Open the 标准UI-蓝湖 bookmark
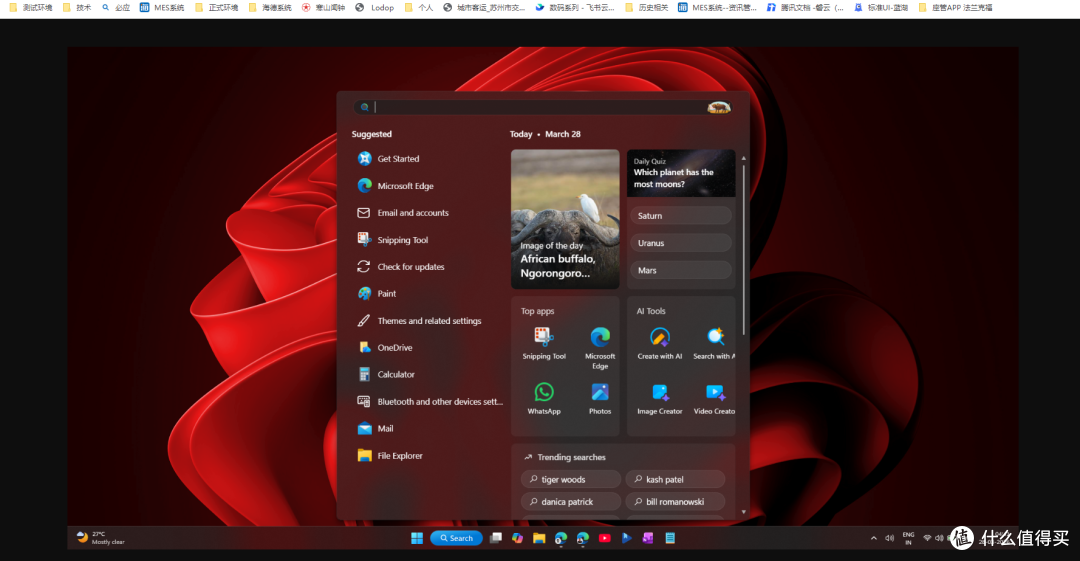This screenshot has height=561, width=1080. 881,8
